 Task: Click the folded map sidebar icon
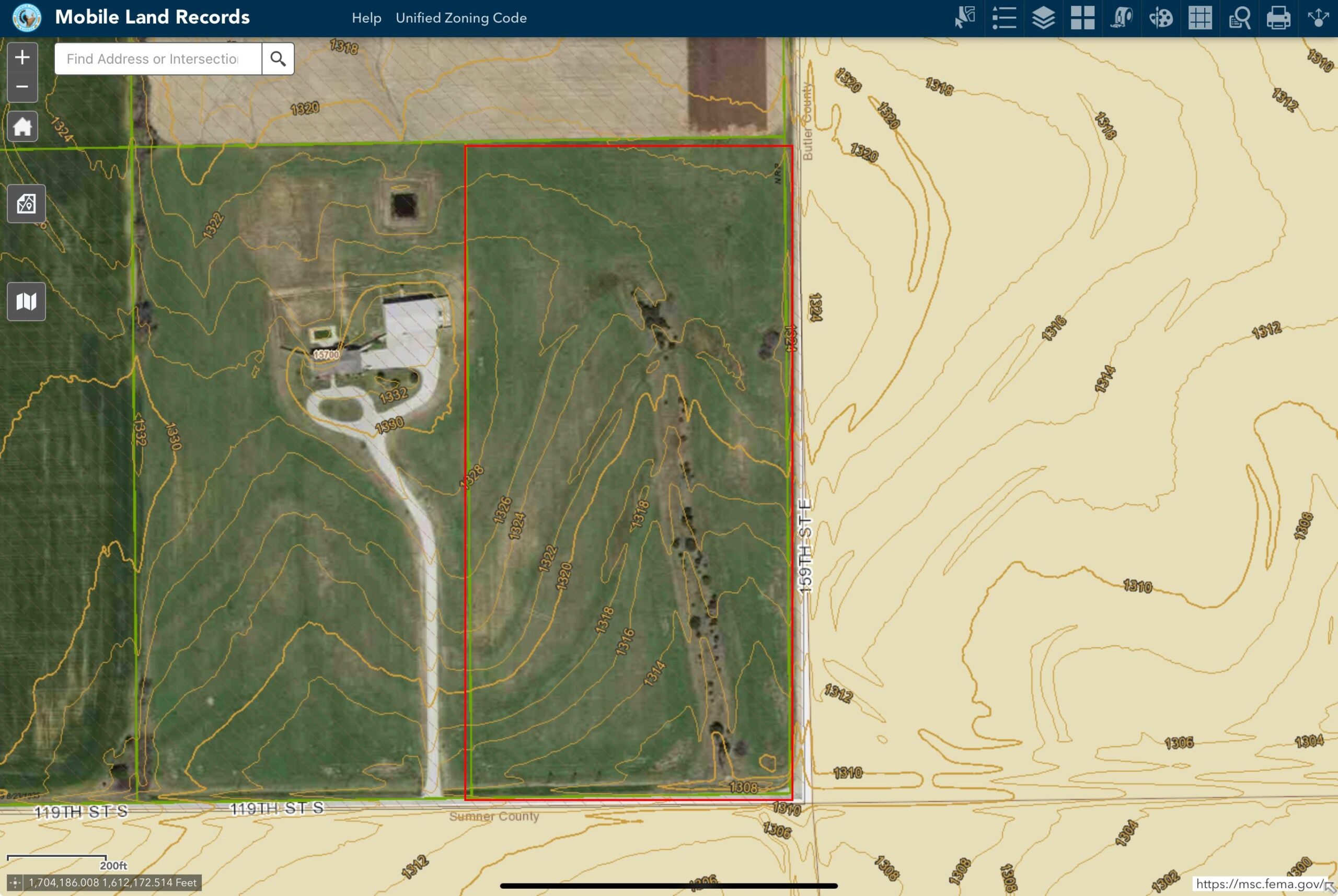tap(26, 301)
